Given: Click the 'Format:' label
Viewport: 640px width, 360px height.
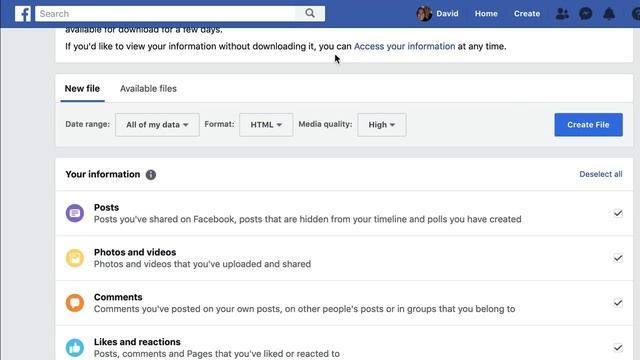Looking at the screenshot, I should 219,124.
